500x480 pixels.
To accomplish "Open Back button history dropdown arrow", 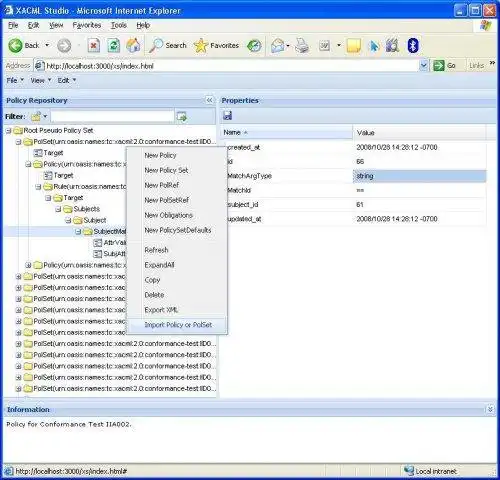I will 47,45.
